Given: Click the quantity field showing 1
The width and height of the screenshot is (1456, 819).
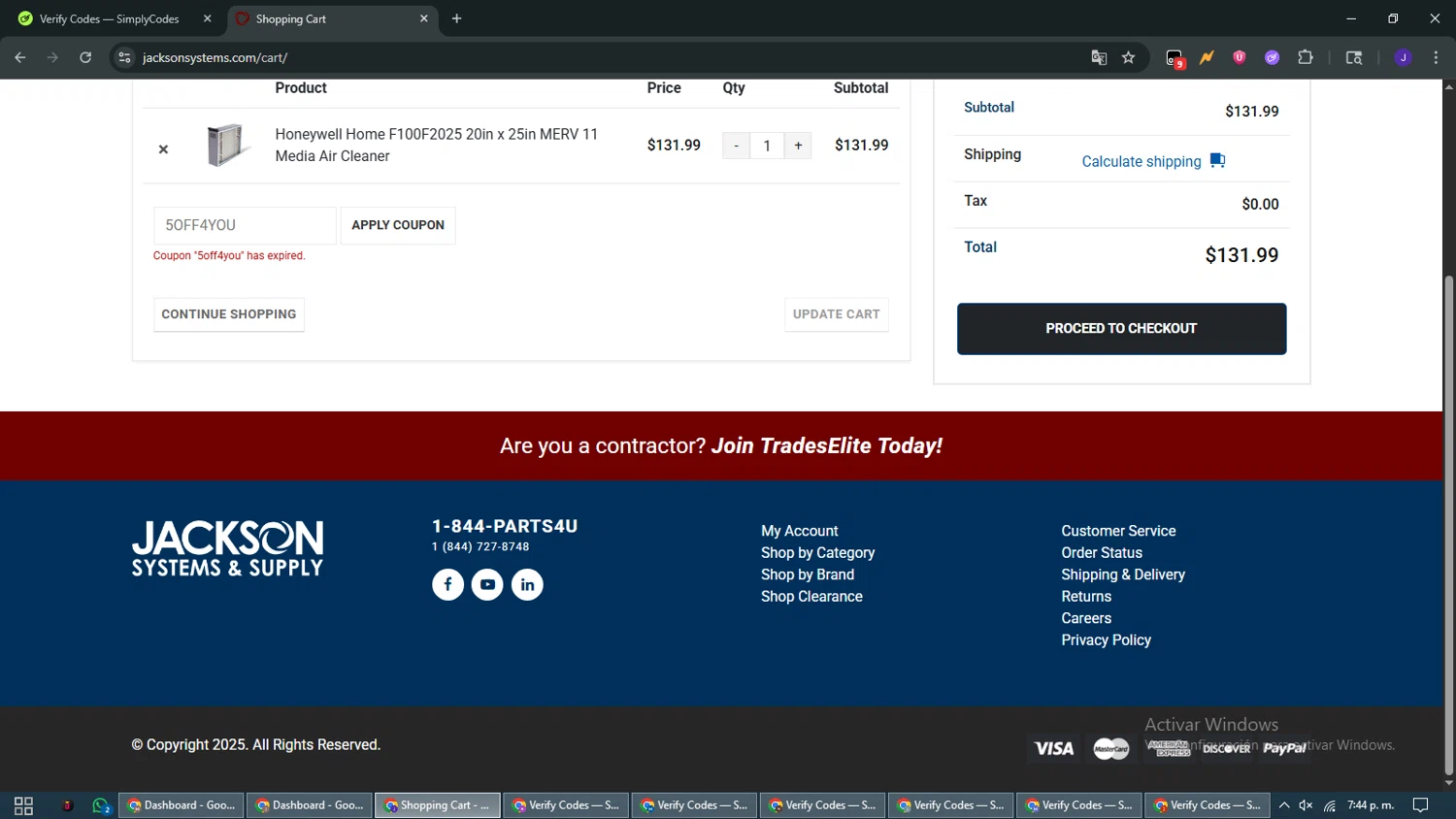Looking at the screenshot, I should pyautogui.click(x=767, y=146).
